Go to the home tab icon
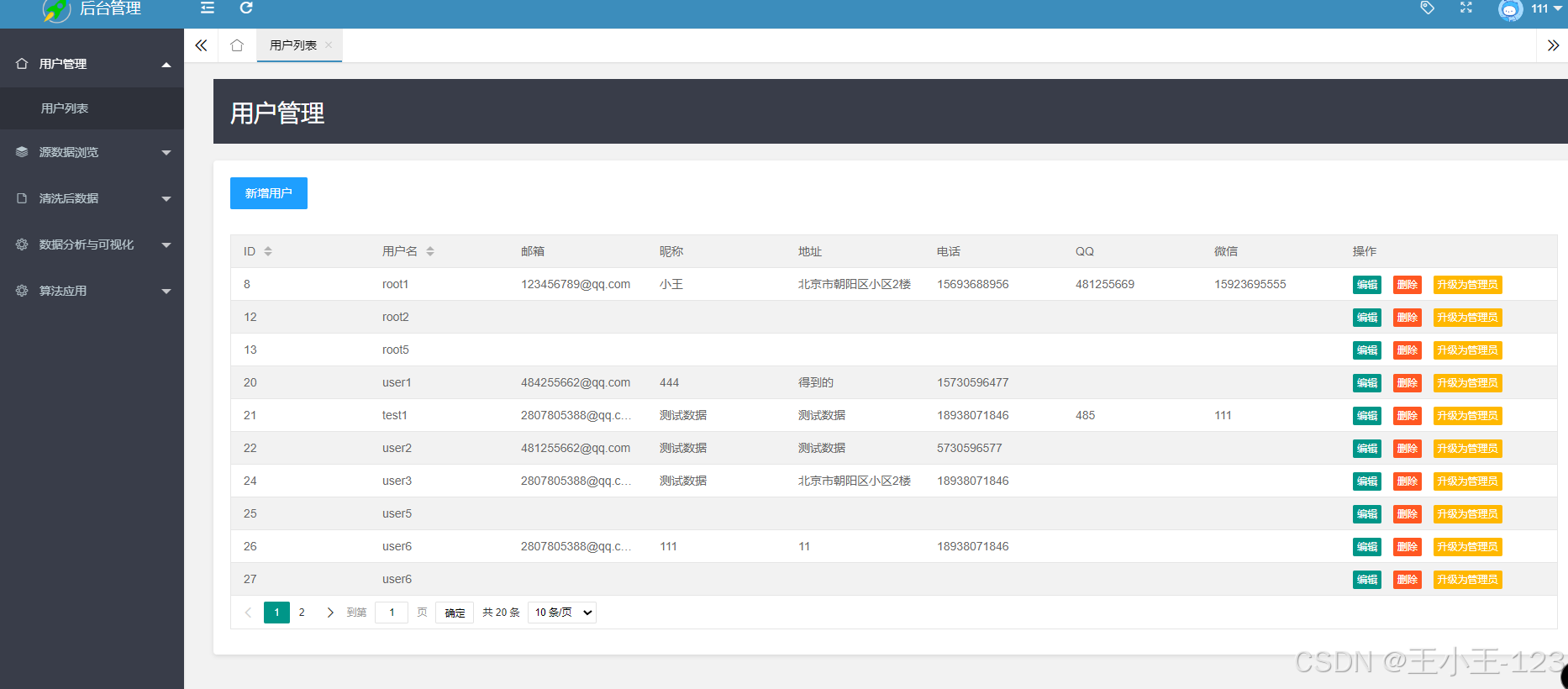 pos(237,45)
